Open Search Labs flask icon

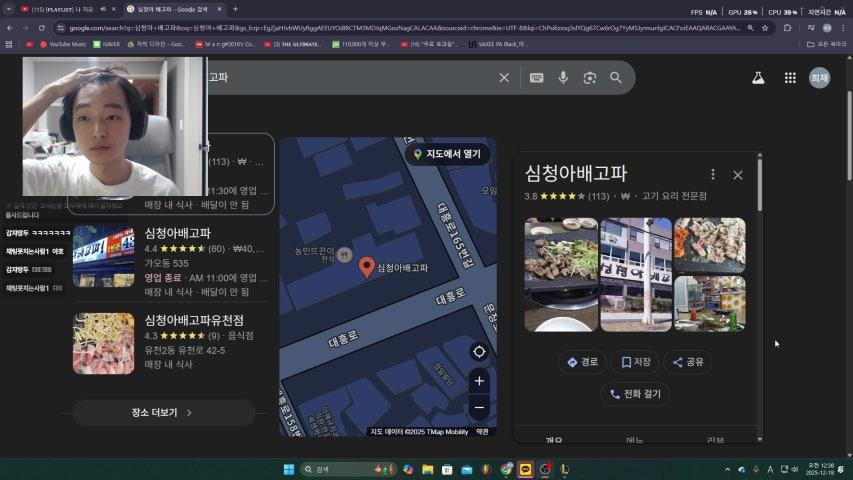click(x=758, y=78)
